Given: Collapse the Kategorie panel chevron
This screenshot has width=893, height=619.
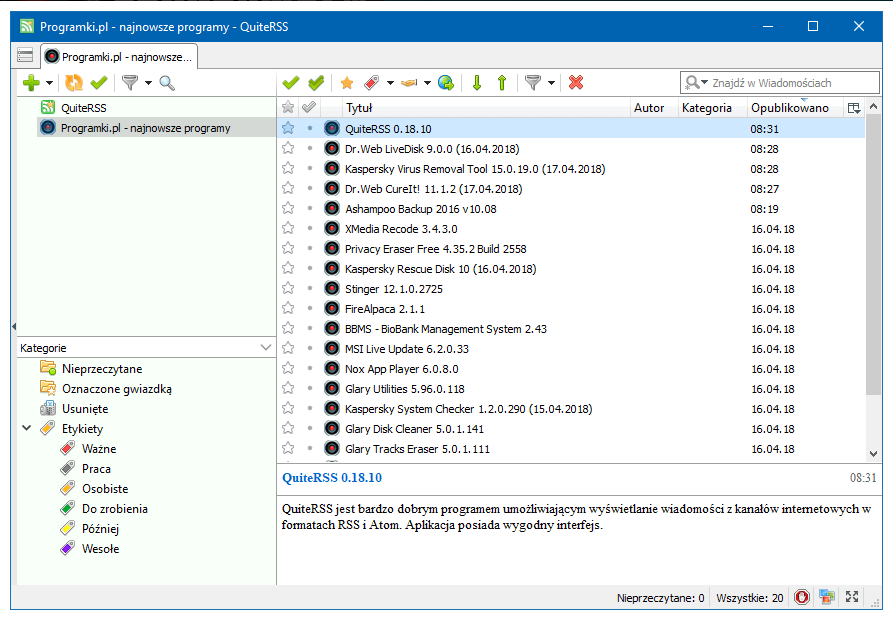Looking at the screenshot, I should point(266,347).
